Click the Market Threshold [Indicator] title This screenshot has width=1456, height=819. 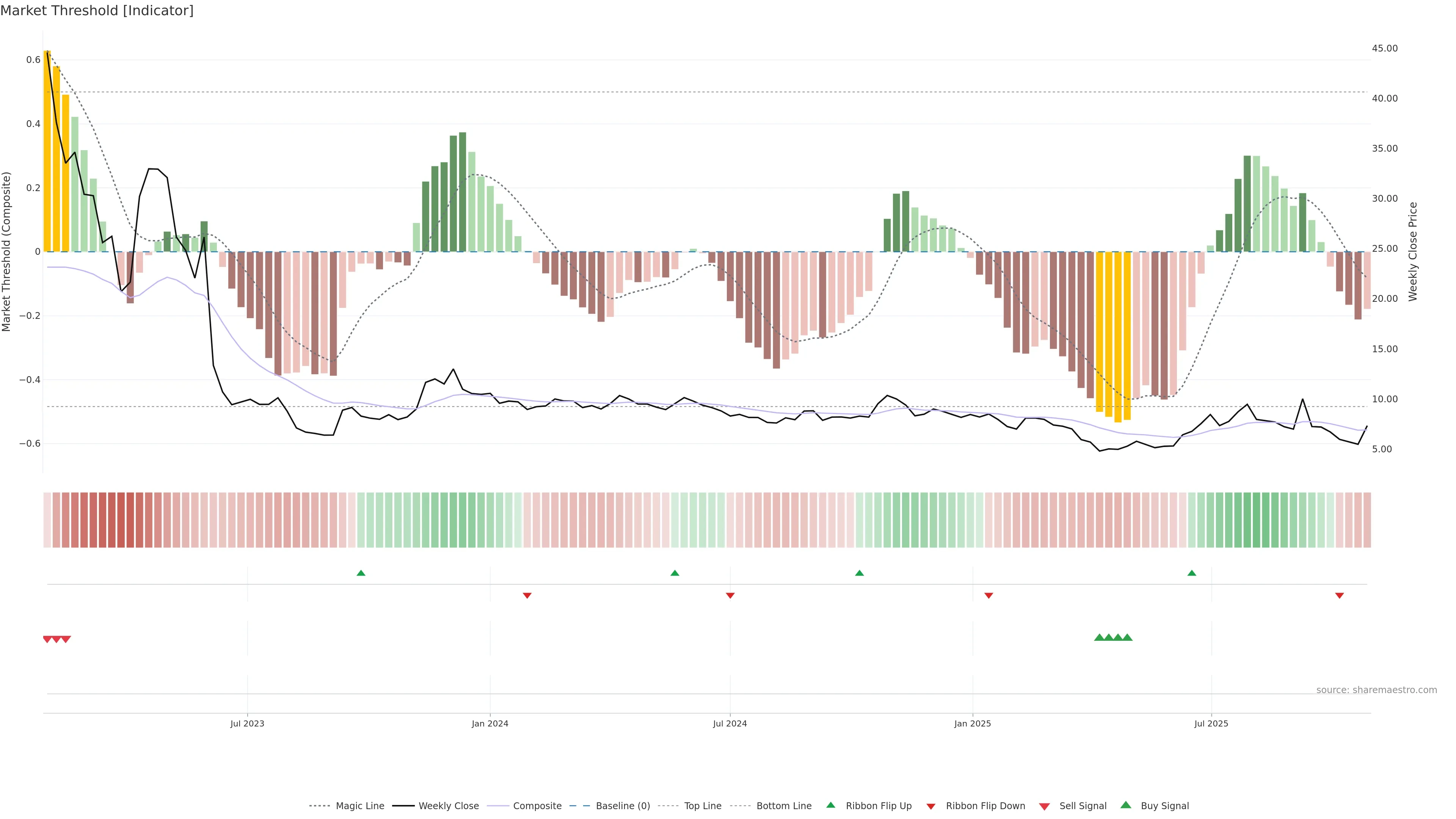click(x=97, y=11)
